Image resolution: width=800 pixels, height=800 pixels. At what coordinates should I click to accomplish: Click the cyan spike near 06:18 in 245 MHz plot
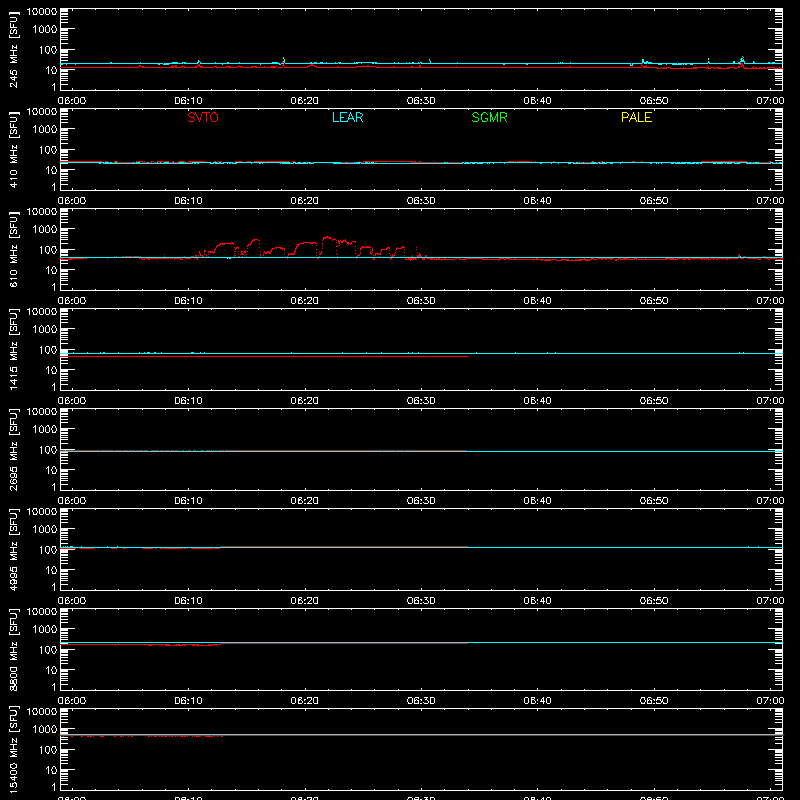click(x=284, y=59)
